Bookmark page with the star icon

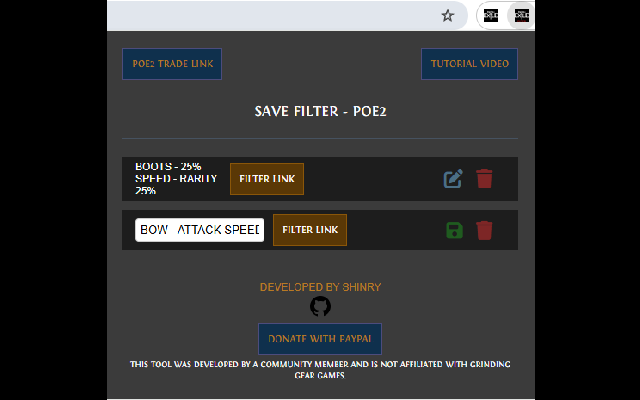(448, 16)
